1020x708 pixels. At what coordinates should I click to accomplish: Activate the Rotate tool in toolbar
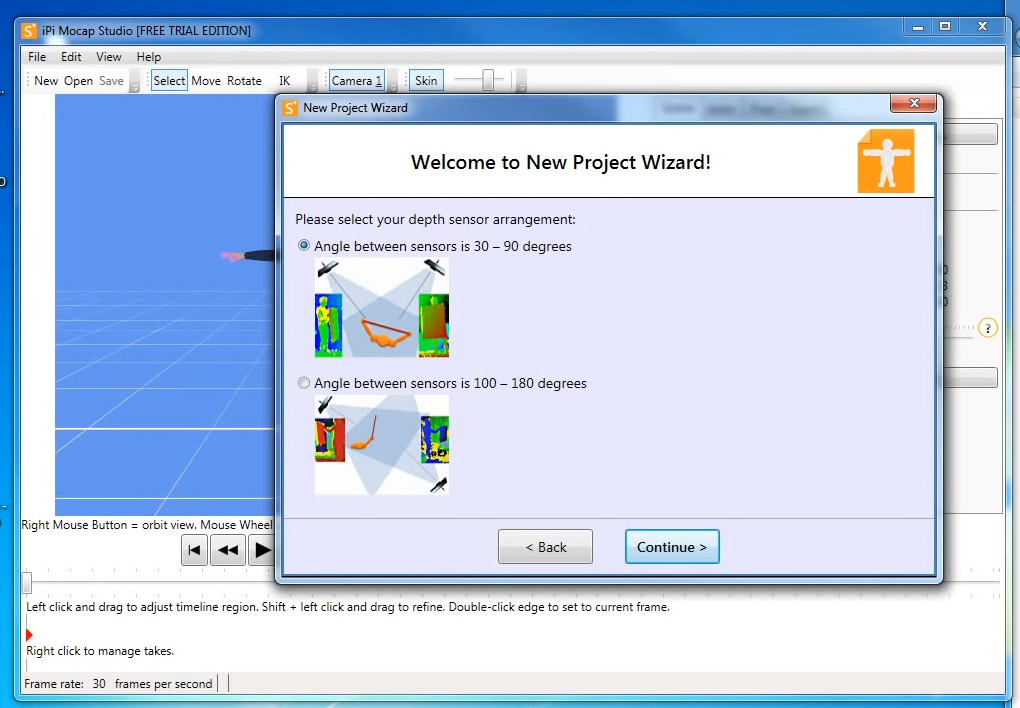[x=244, y=81]
